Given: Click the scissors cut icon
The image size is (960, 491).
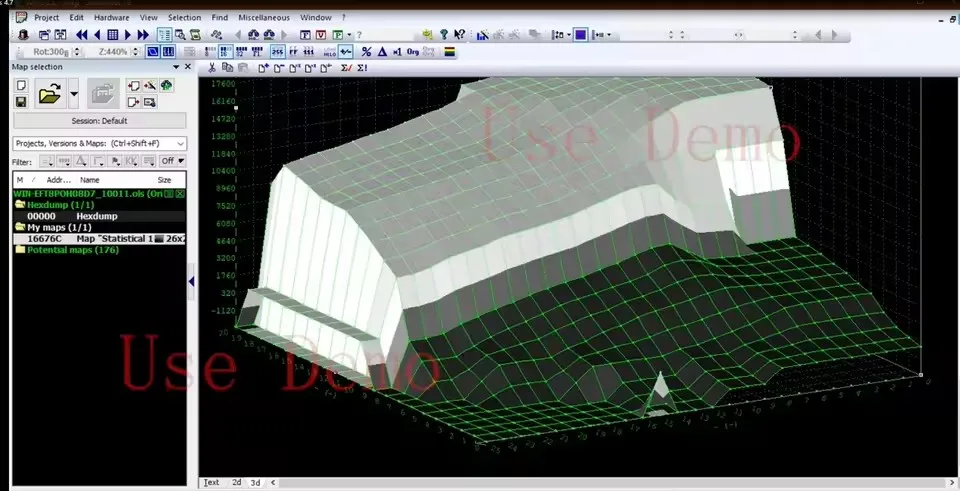Looking at the screenshot, I should pos(213,68).
